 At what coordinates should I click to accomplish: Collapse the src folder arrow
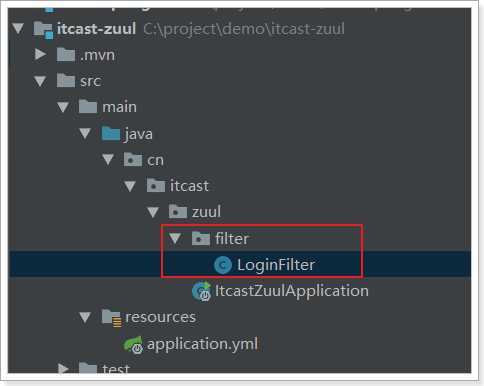(40, 81)
